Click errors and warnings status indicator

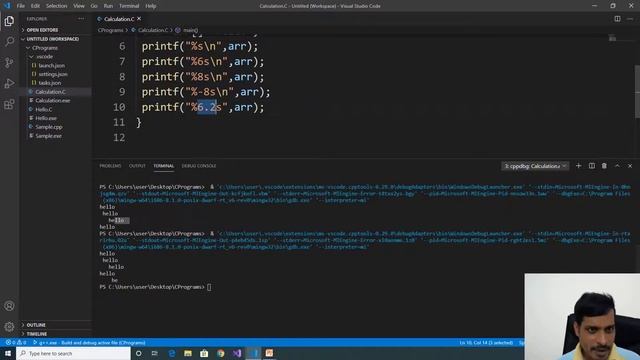16,342
